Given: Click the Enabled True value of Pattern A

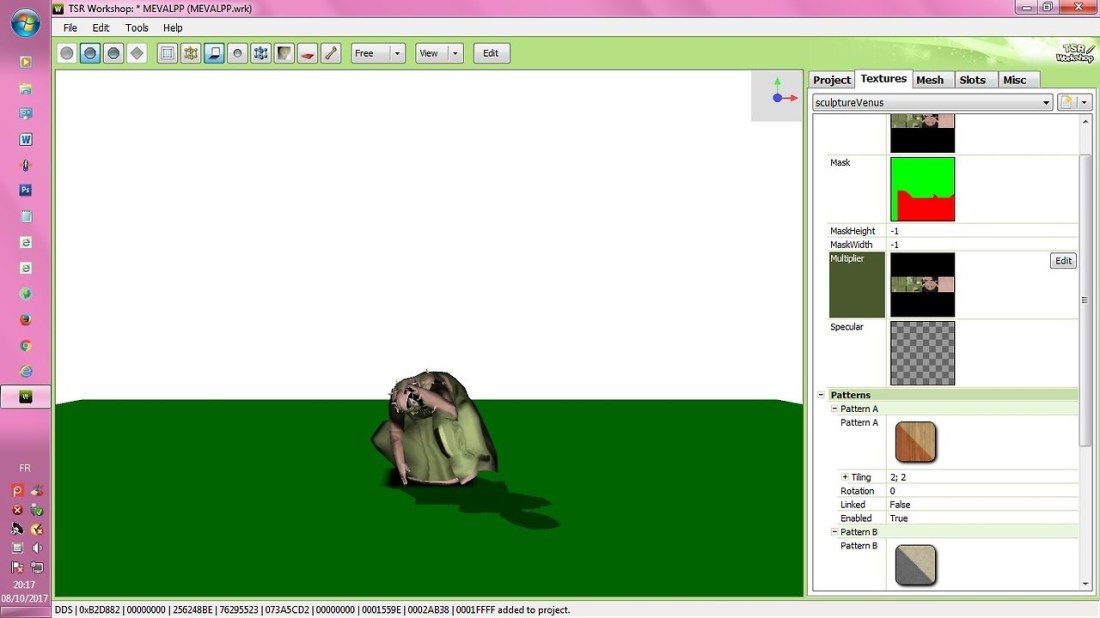Looking at the screenshot, I should pos(899,518).
